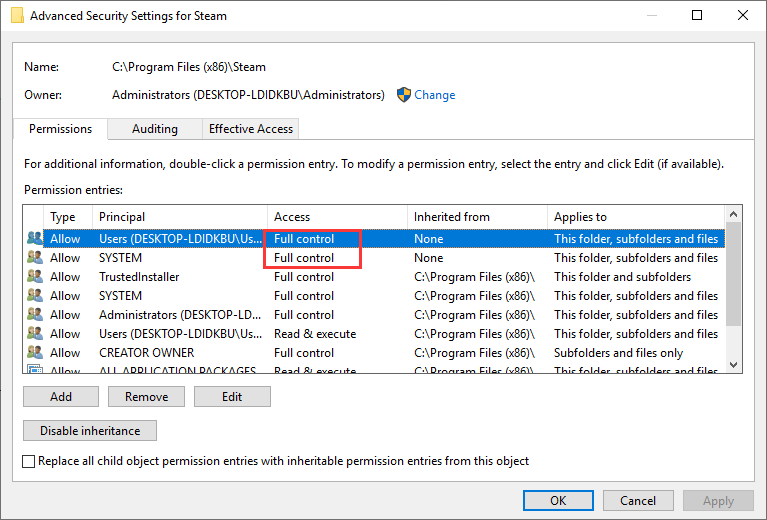The image size is (767, 520).
Task: Click the folder icon in the title bar
Action: pyautogui.click(x=17, y=16)
